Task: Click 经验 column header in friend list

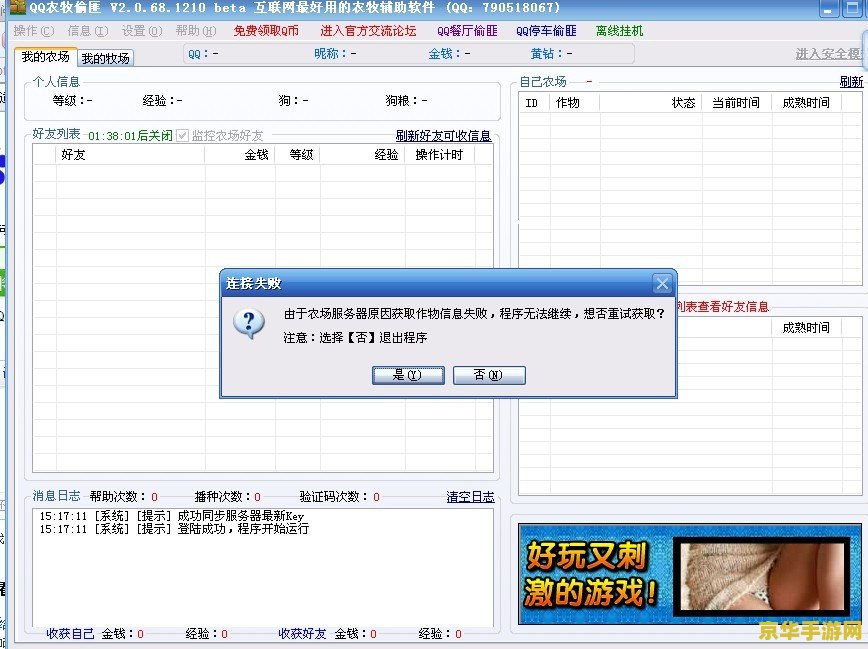Action: click(x=363, y=155)
